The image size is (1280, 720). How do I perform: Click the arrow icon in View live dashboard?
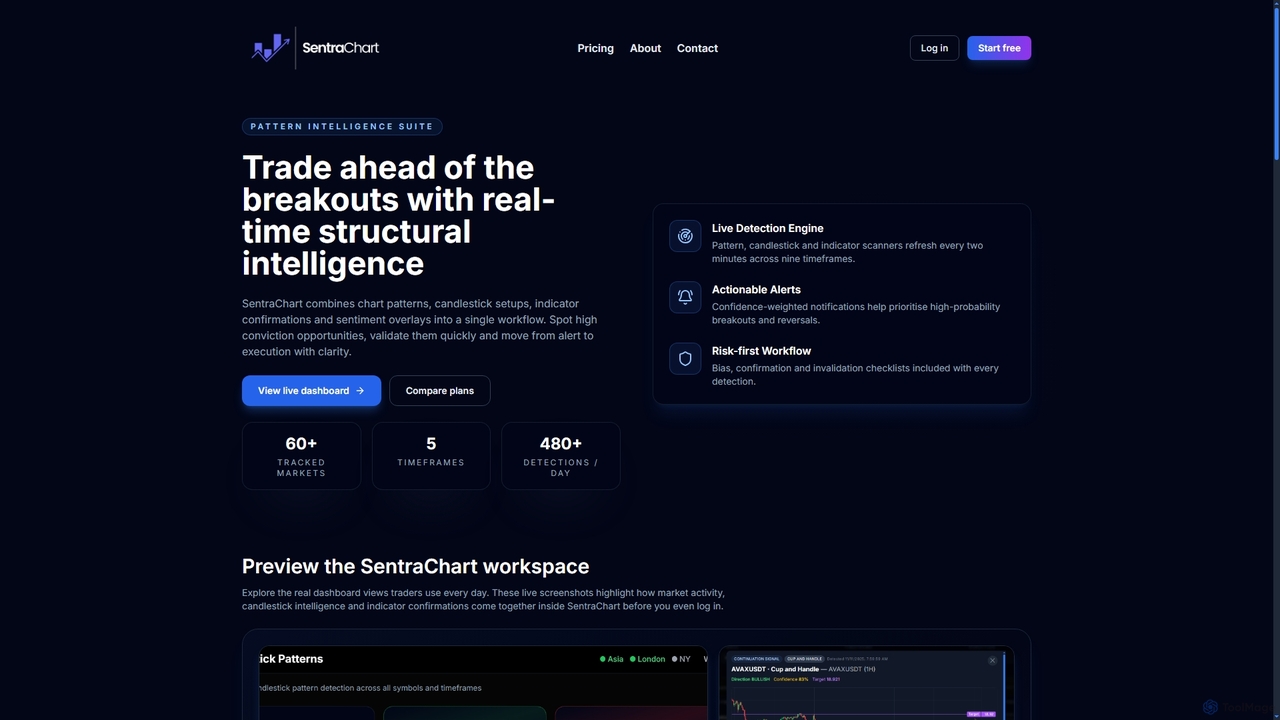pyautogui.click(x=360, y=391)
